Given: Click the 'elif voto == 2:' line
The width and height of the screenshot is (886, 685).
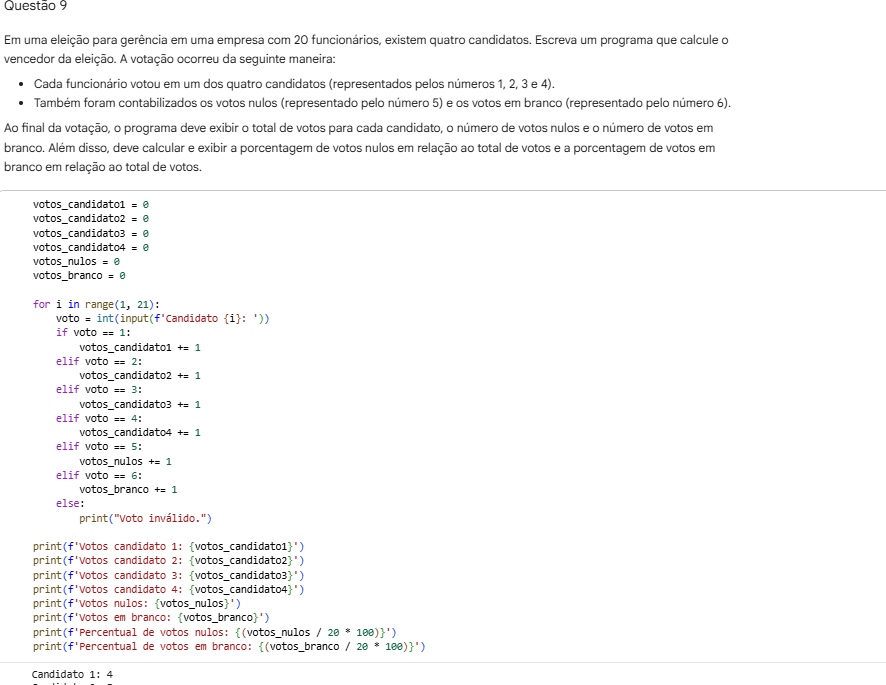Looking at the screenshot, I should 99,362.
